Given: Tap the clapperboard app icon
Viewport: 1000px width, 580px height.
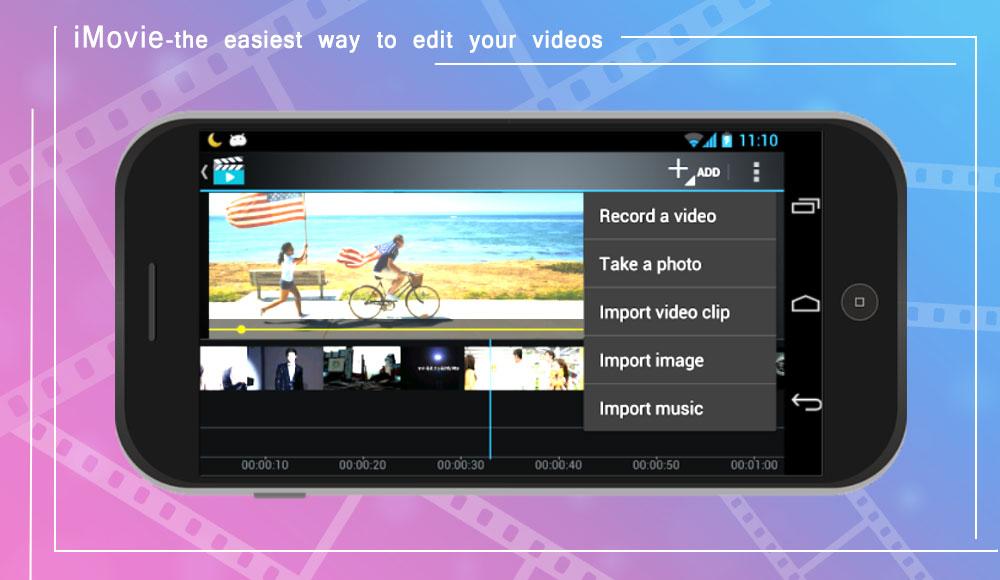Looking at the screenshot, I should tap(229, 170).
